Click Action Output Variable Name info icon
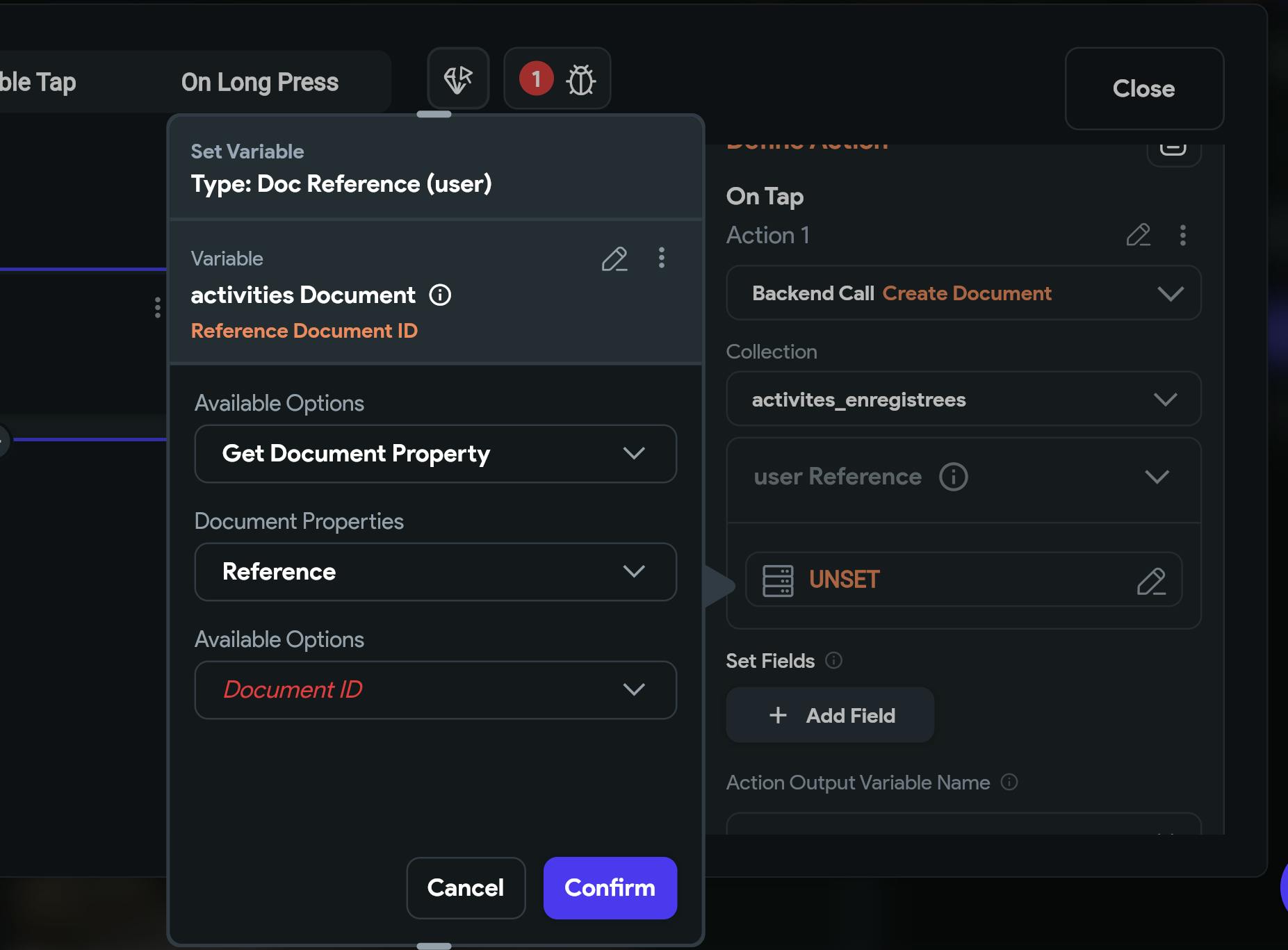This screenshot has height=950, width=1288. 1009,783
